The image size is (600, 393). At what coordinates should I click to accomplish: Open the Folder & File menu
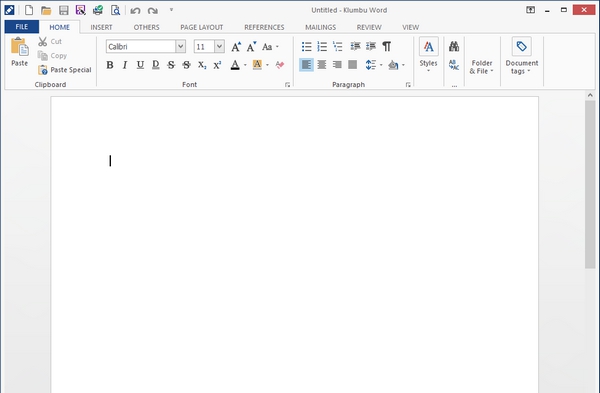click(482, 67)
